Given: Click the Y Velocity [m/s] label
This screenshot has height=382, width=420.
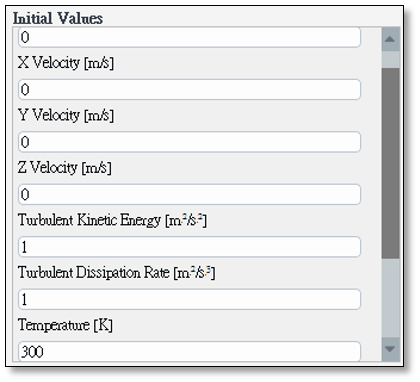Looking at the screenshot, I should 66,115.
